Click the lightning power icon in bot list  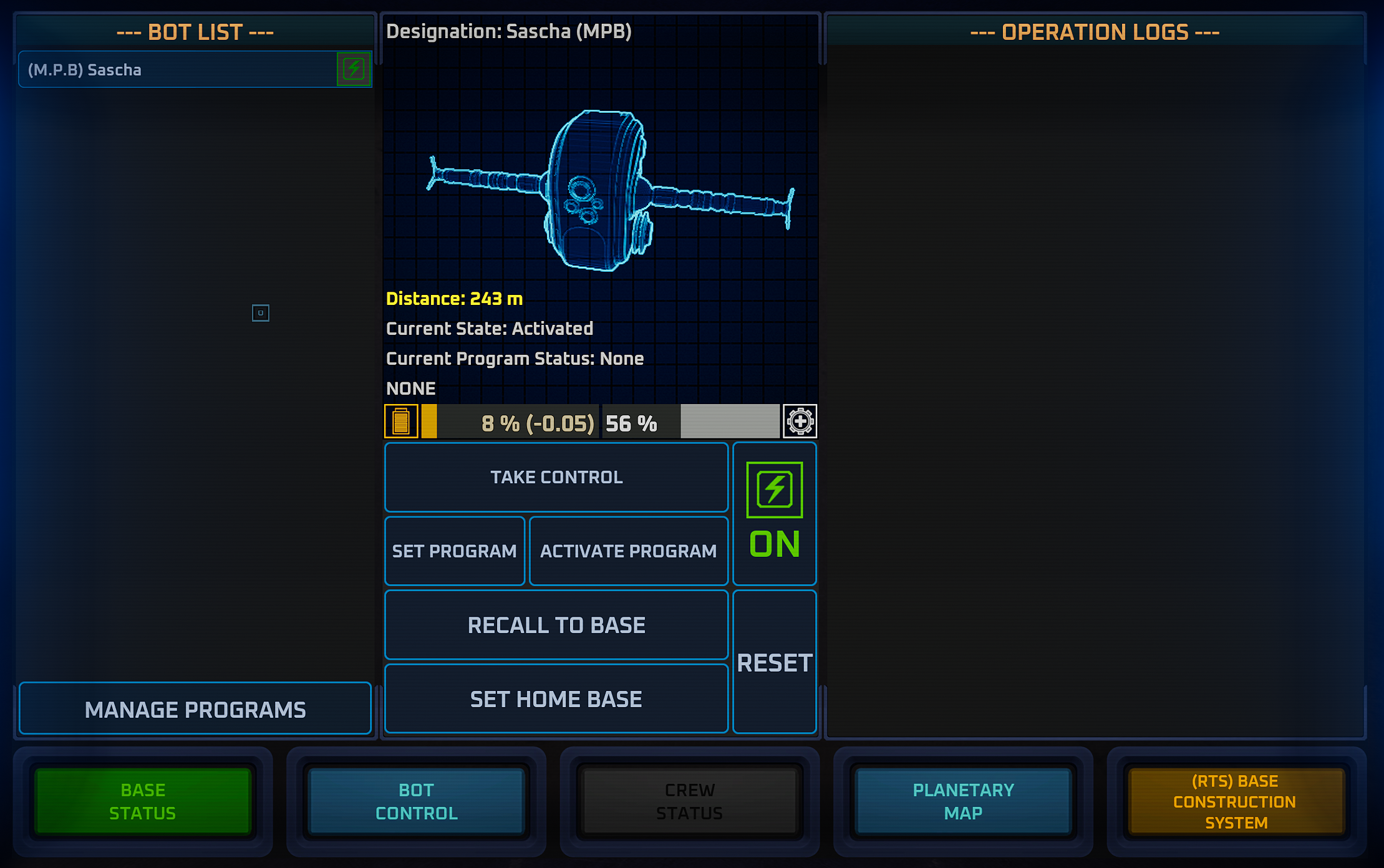(354, 69)
